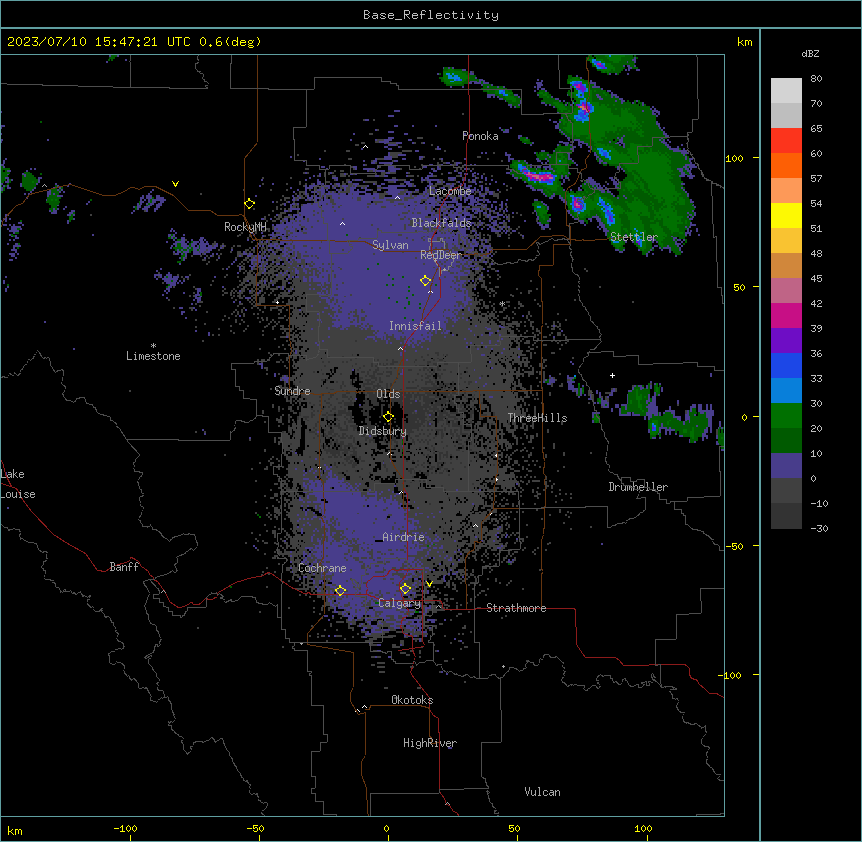
Task: Click the red 60-65 dBZ legend swatch
Action: click(786, 140)
